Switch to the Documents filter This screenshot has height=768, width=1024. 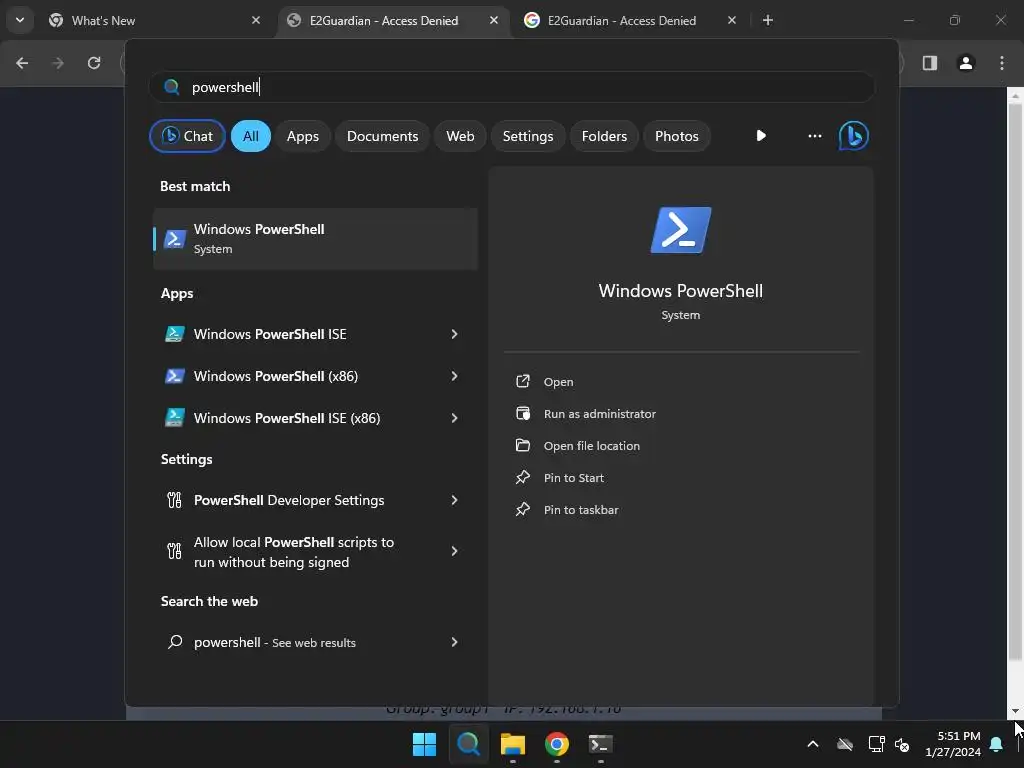pyautogui.click(x=382, y=136)
